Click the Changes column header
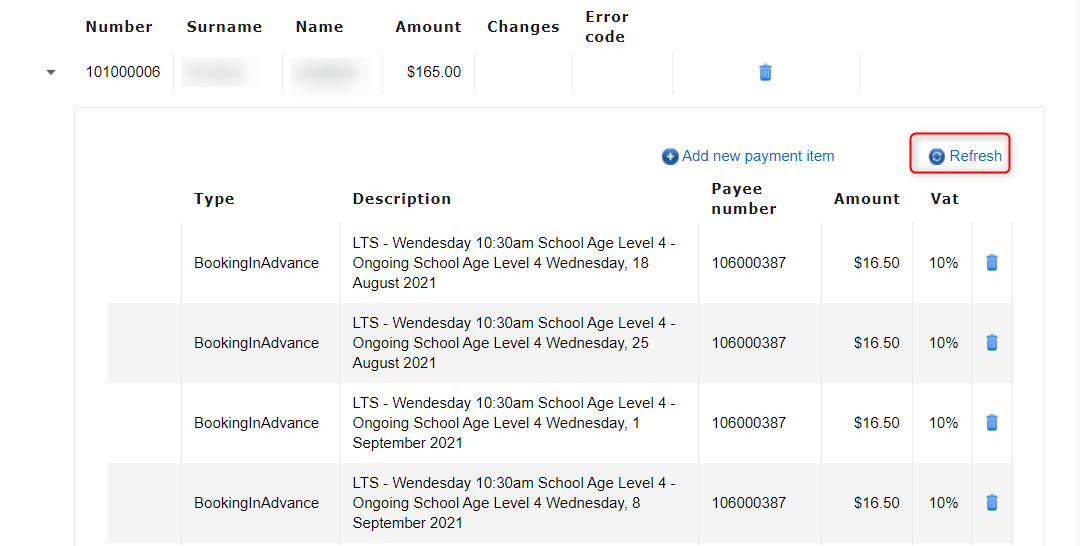The width and height of the screenshot is (1081, 546). [x=523, y=27]
